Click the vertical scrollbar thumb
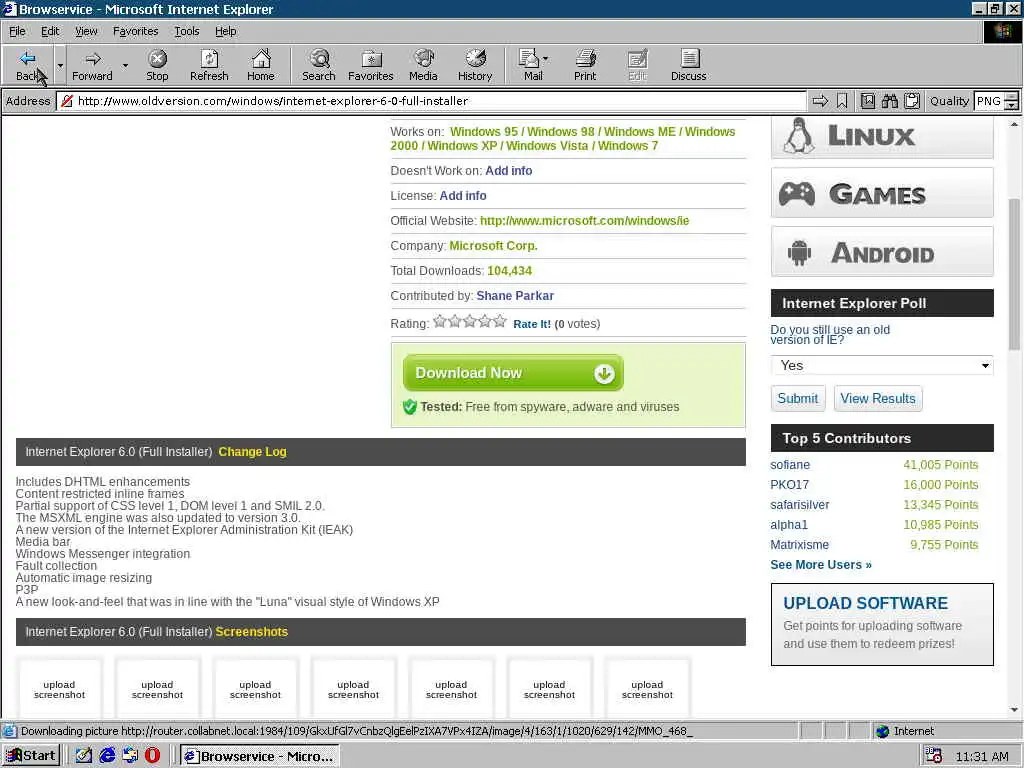This screenshot has width=1024, height=768. point(1014,274)
